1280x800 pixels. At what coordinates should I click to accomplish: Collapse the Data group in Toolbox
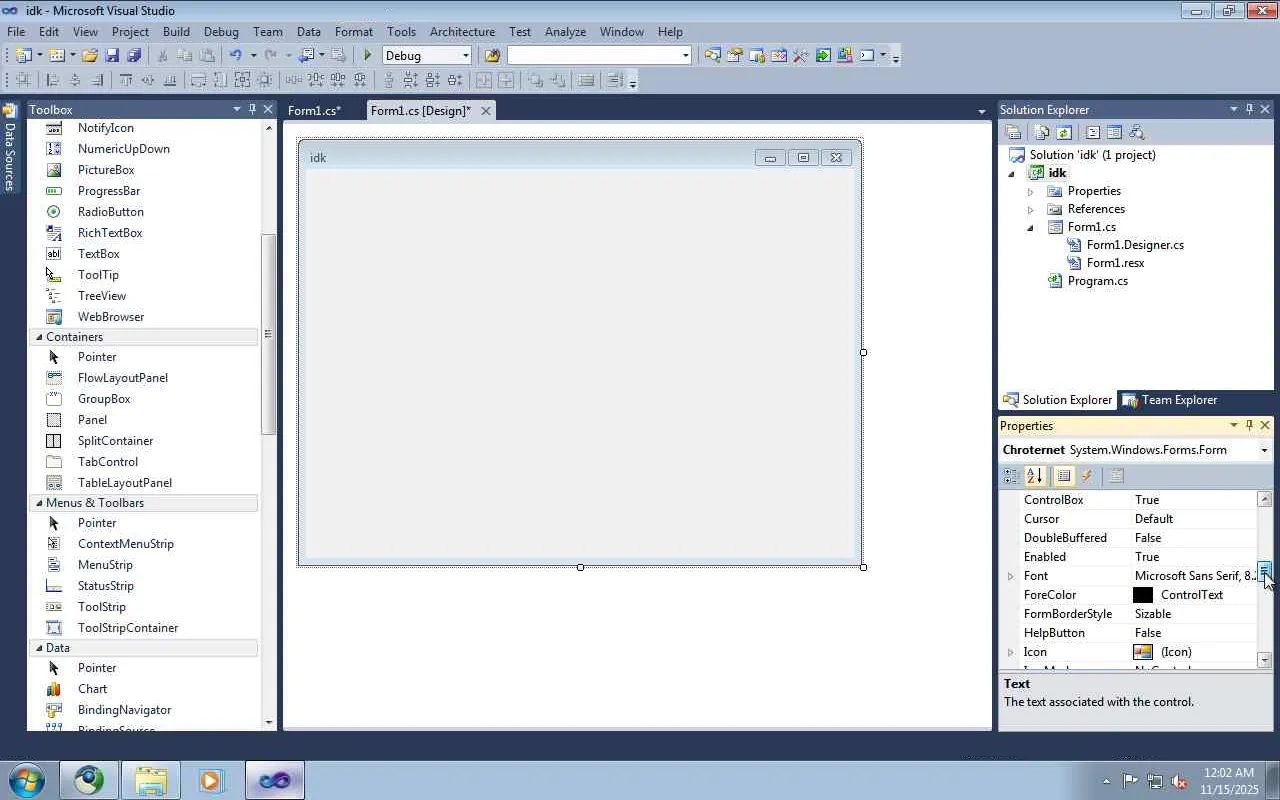pyautogui.click(x=39, y=648)
